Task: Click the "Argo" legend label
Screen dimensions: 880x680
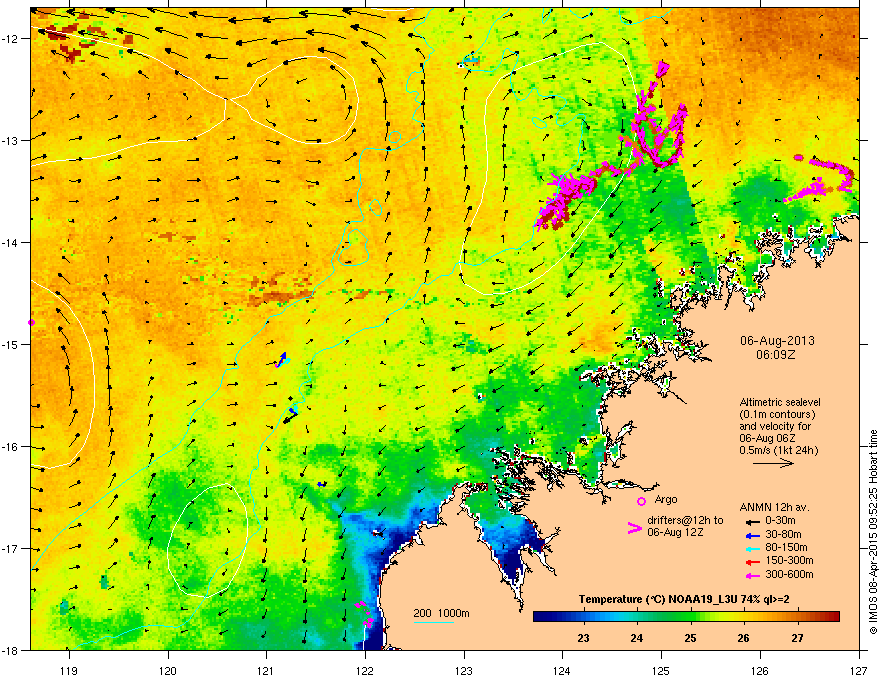Action: pos(666,499)
